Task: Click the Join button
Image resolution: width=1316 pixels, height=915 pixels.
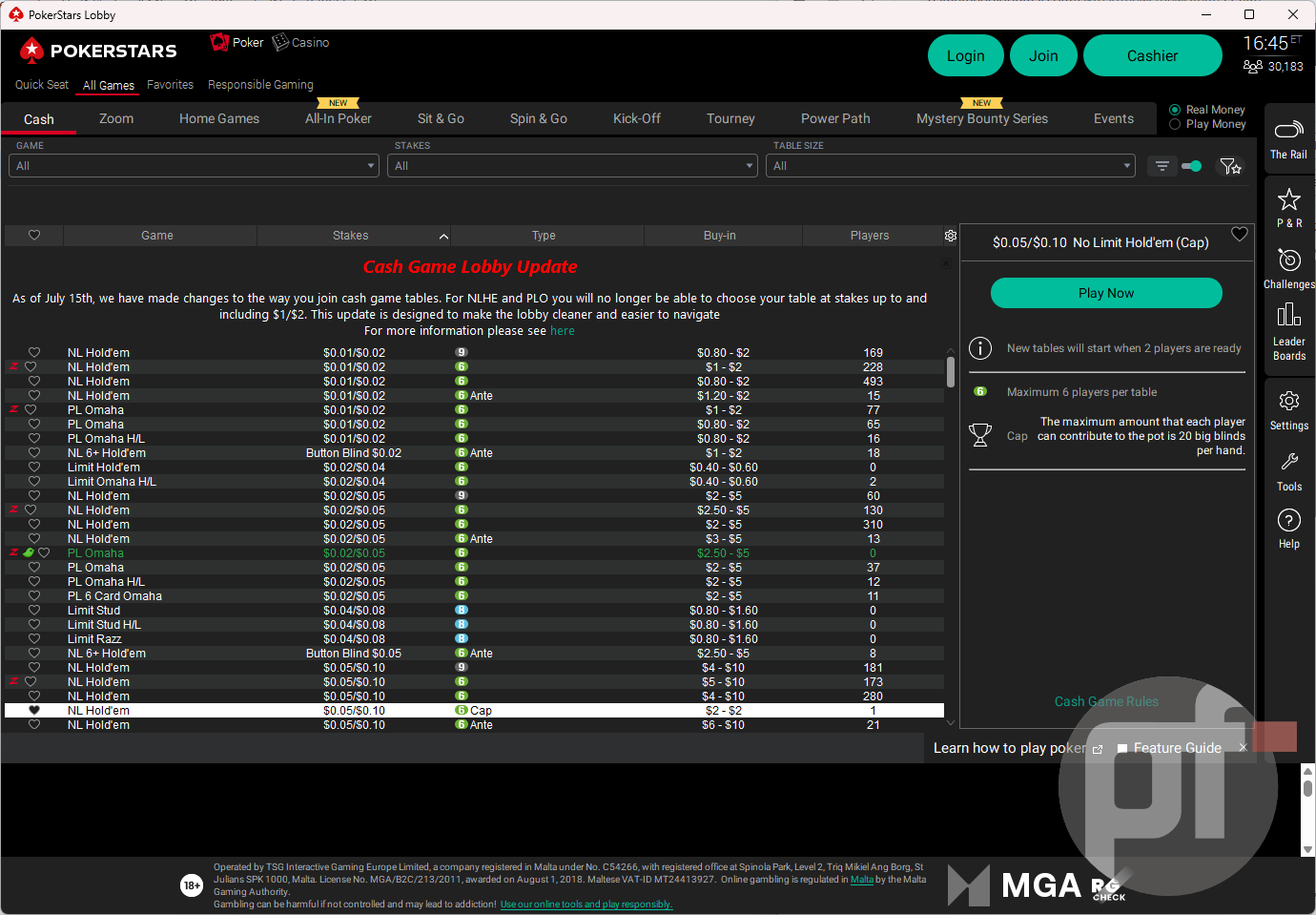Action: tap(1043, 56)
